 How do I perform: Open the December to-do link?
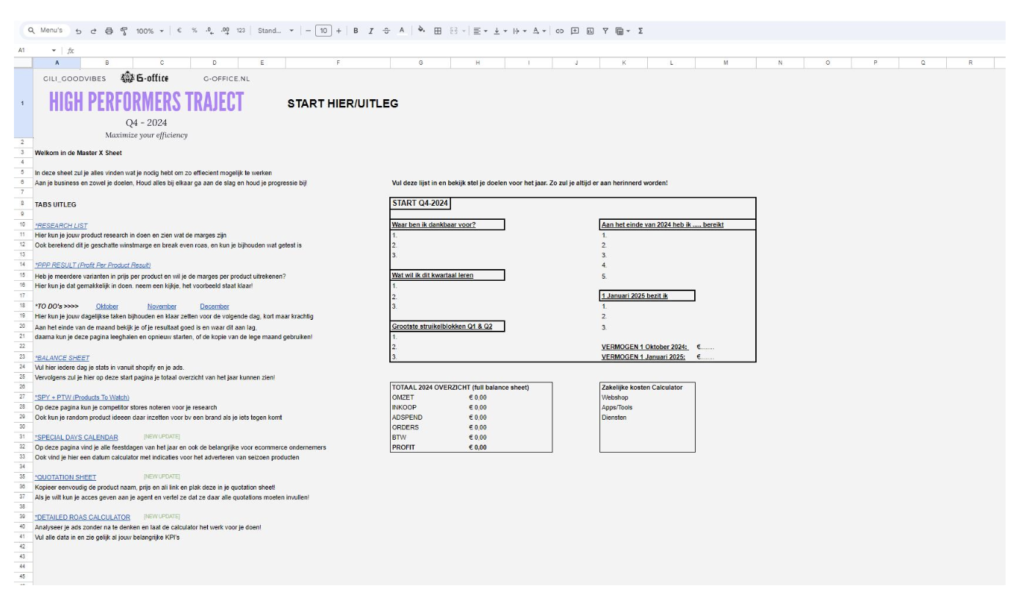214,306
